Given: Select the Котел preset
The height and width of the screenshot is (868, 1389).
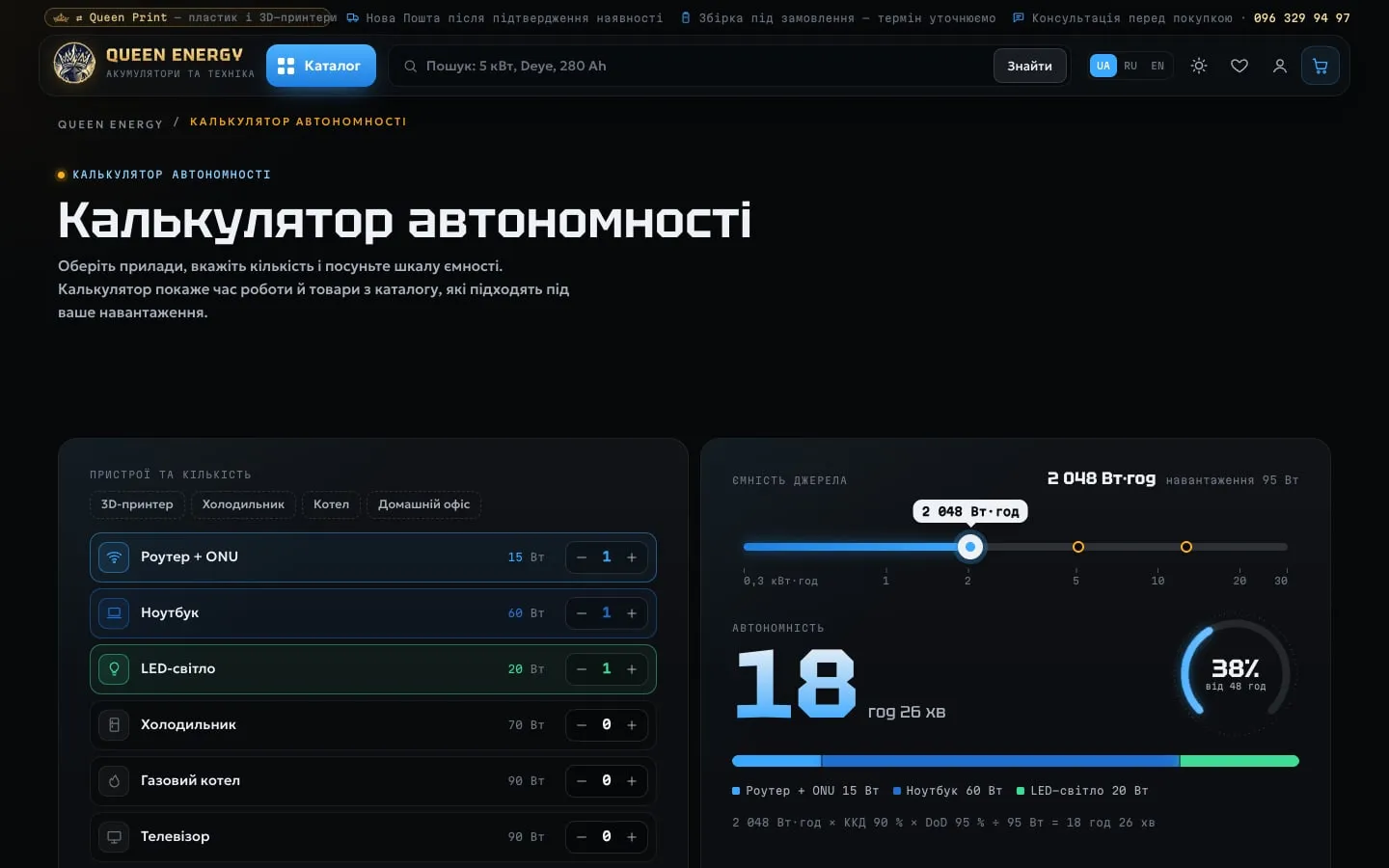Looking at the screenshot, I should 331,504.
